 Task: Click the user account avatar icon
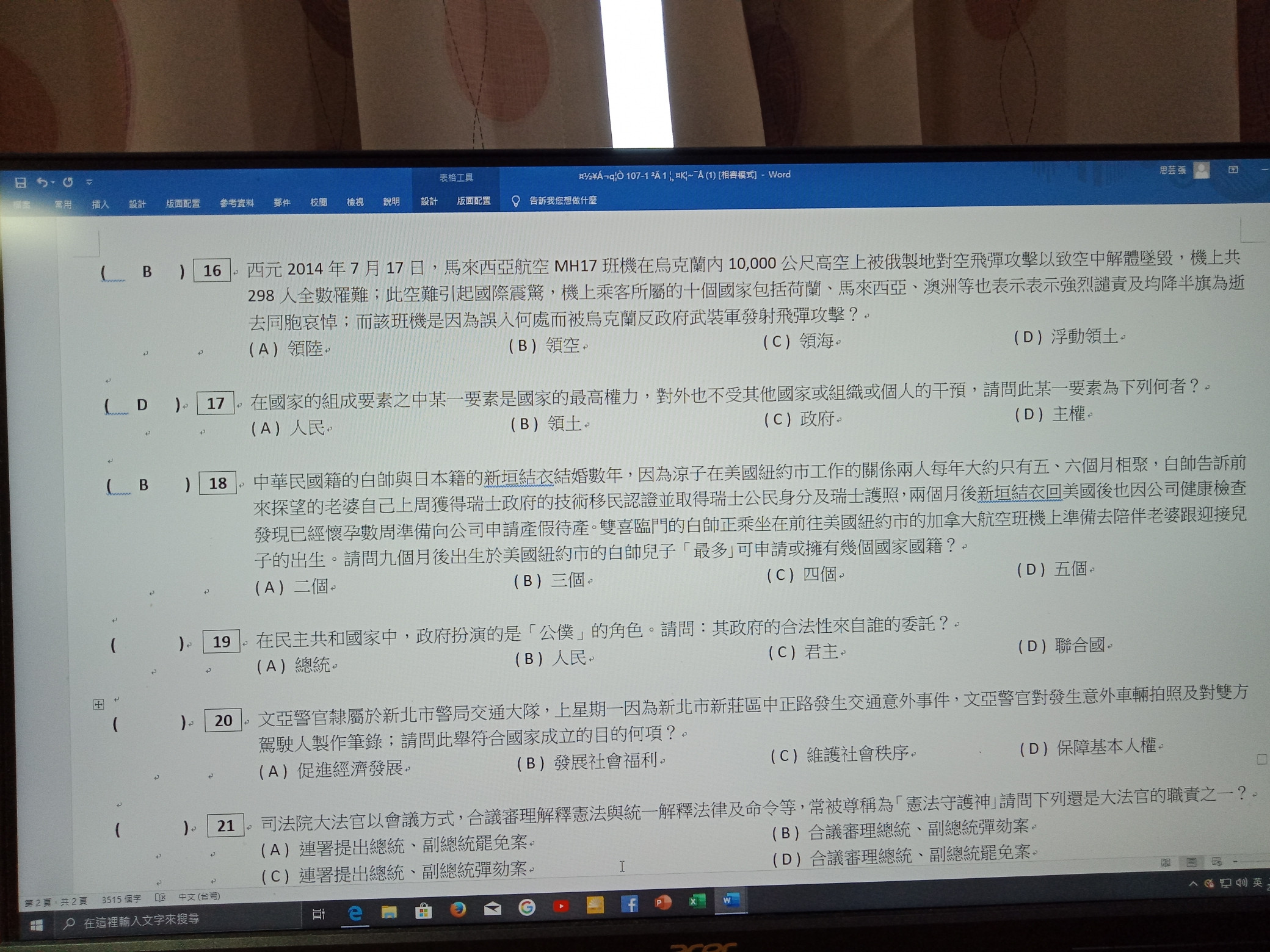click(1202, 170)
